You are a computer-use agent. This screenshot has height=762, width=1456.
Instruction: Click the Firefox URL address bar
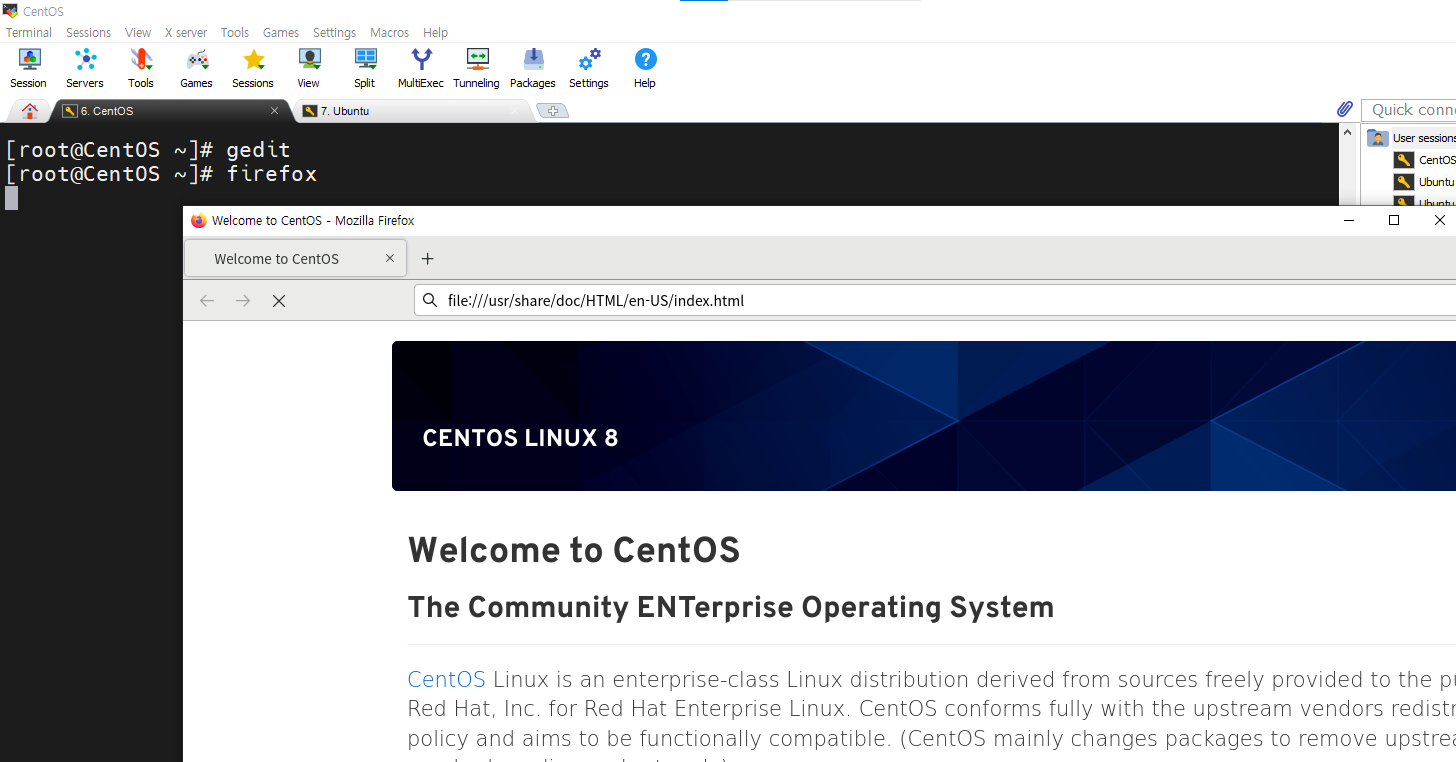pyautogui.click(x=935, y=300)
